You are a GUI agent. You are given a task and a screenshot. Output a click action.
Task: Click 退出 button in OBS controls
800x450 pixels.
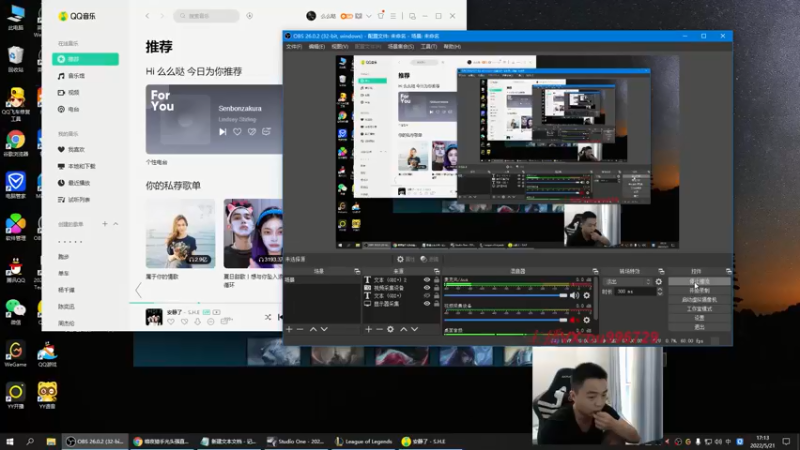(x=699, y=327)
